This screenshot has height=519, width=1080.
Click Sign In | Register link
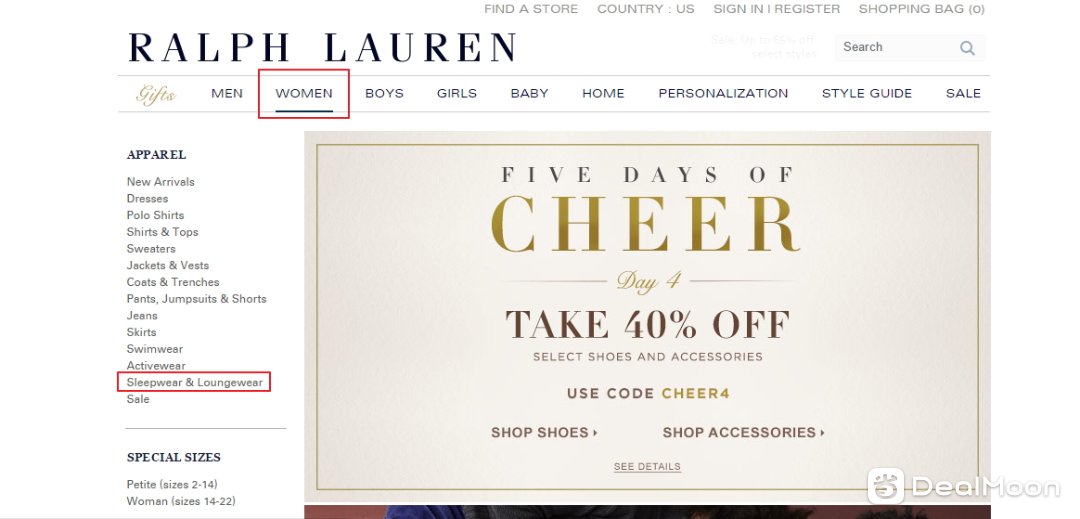[x=776, y=9]
